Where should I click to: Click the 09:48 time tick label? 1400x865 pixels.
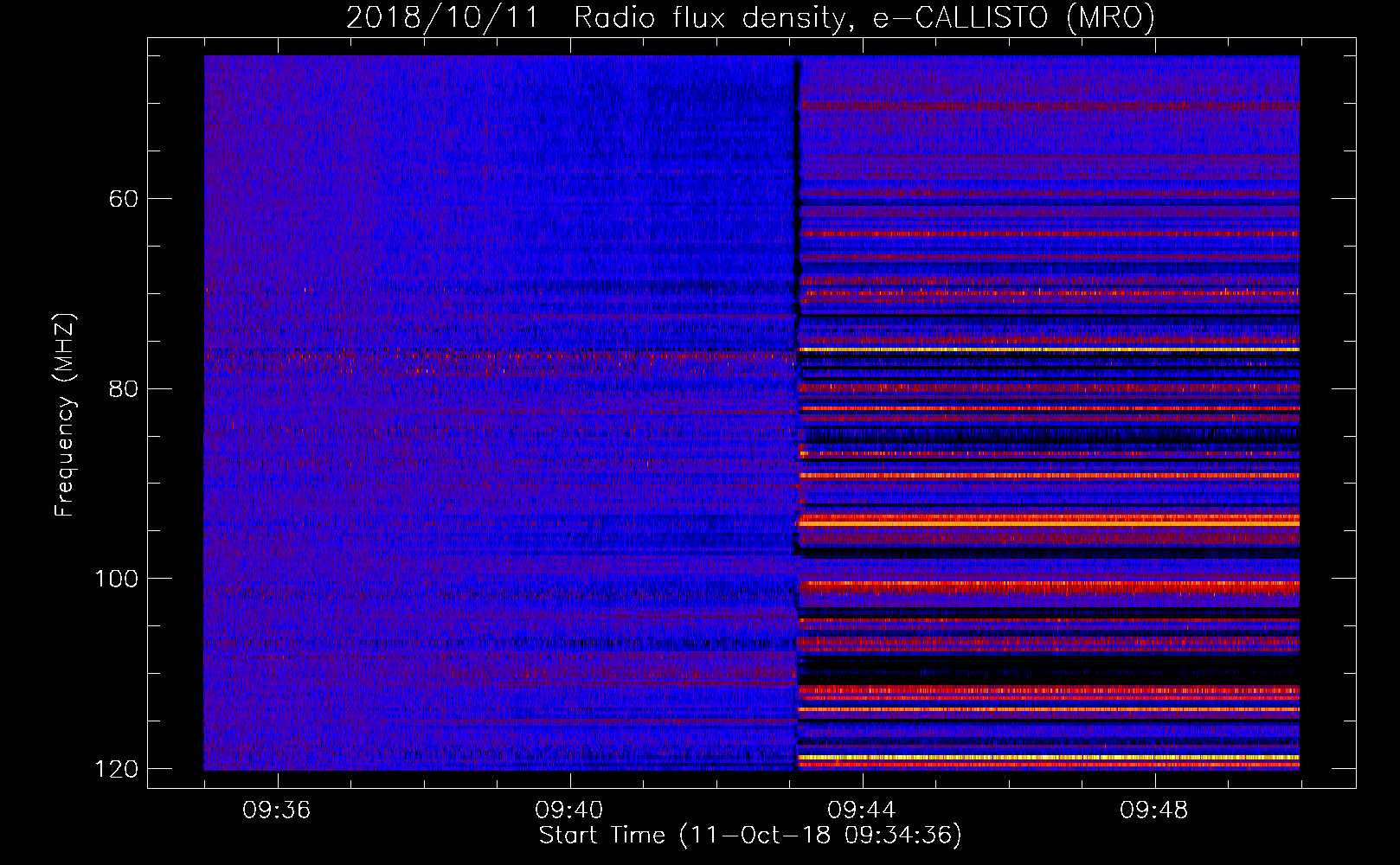point(1154,811)
